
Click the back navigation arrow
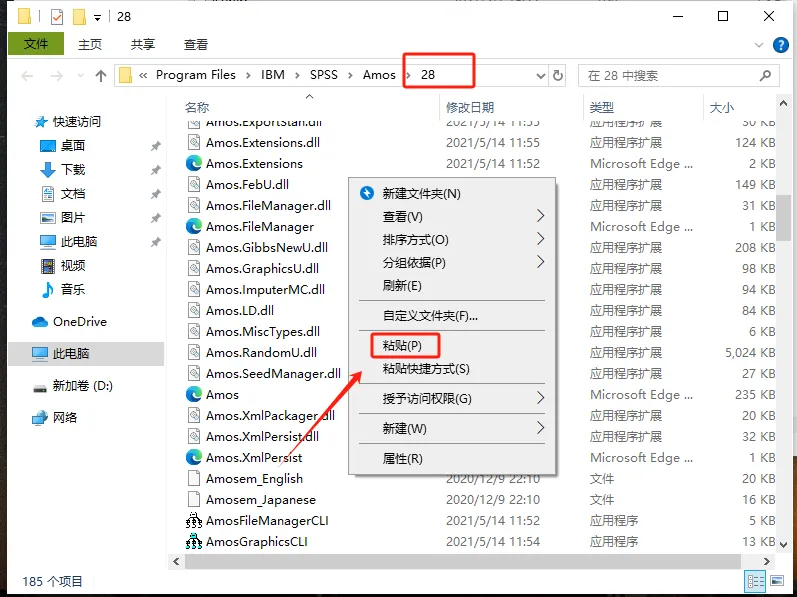[27, 76]
